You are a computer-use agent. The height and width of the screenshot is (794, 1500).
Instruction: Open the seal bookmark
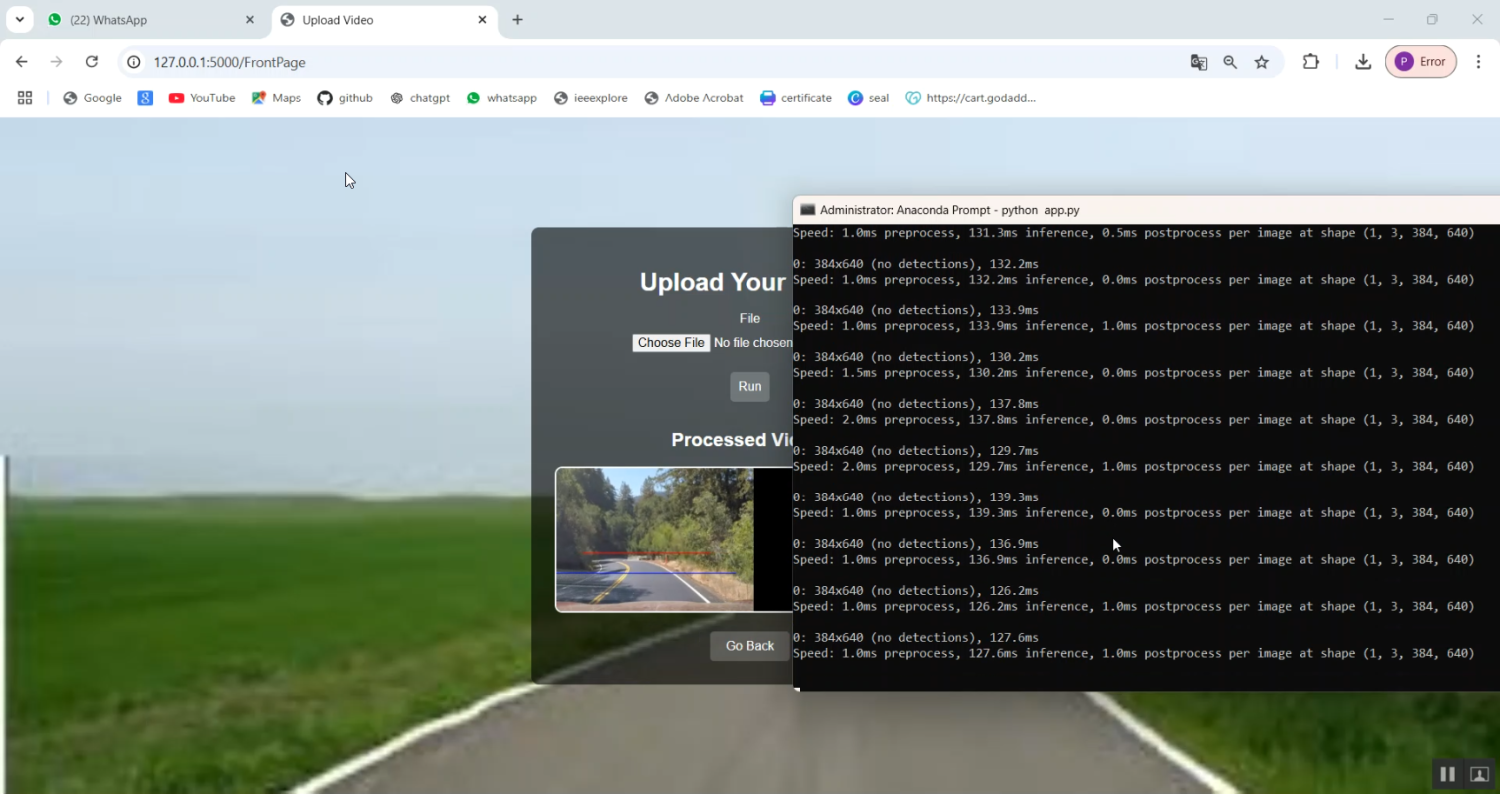868,98
